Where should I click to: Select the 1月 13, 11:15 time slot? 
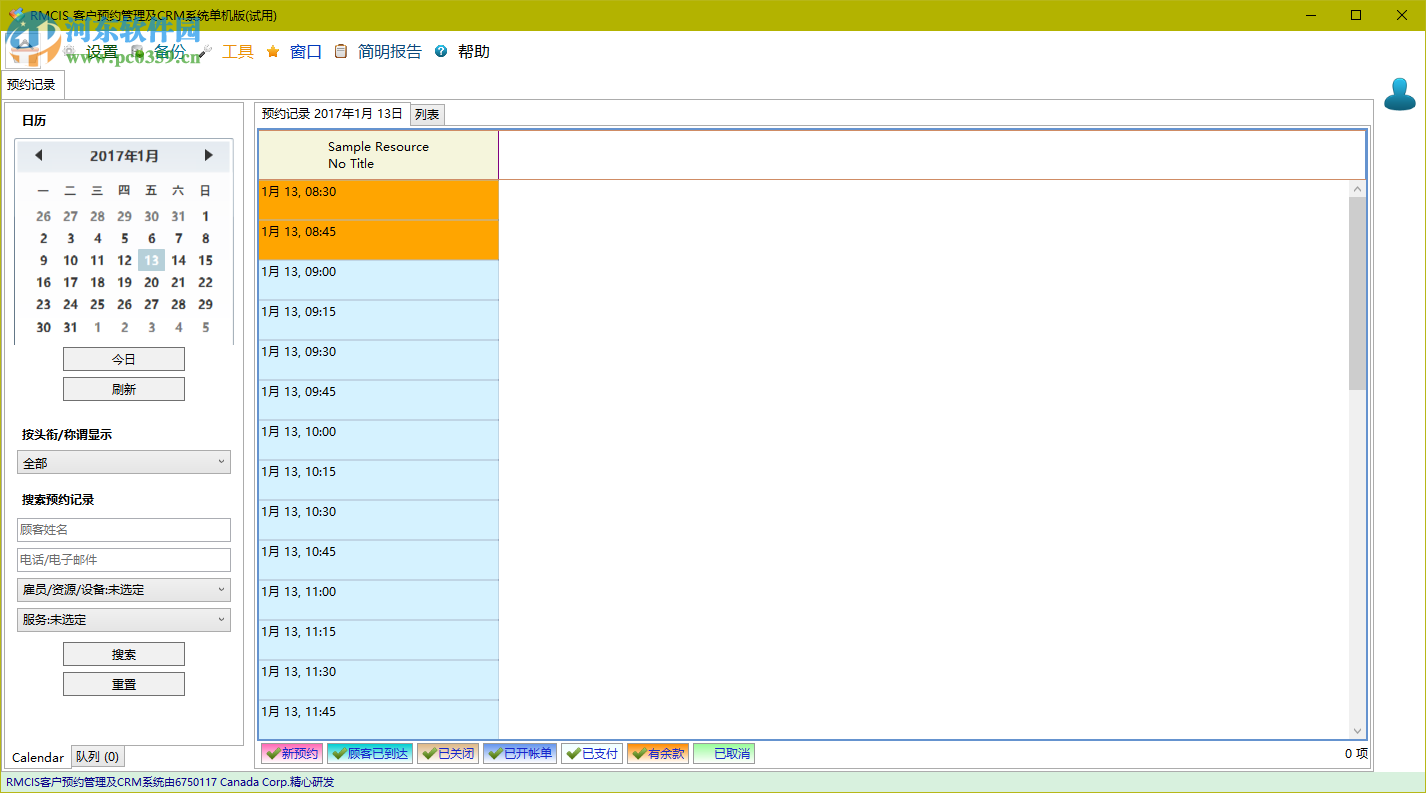coord(378,640)
